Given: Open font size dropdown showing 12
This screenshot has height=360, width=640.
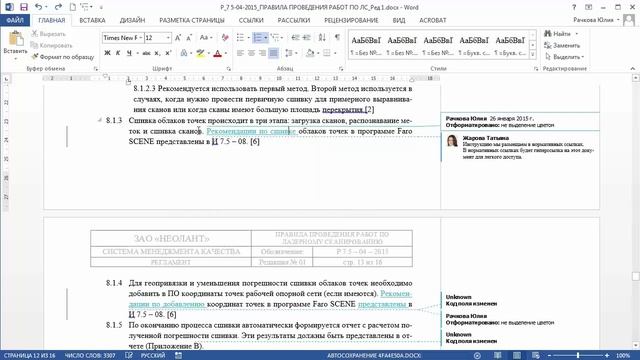Looking at the screenshot, I should coord(168,38).
